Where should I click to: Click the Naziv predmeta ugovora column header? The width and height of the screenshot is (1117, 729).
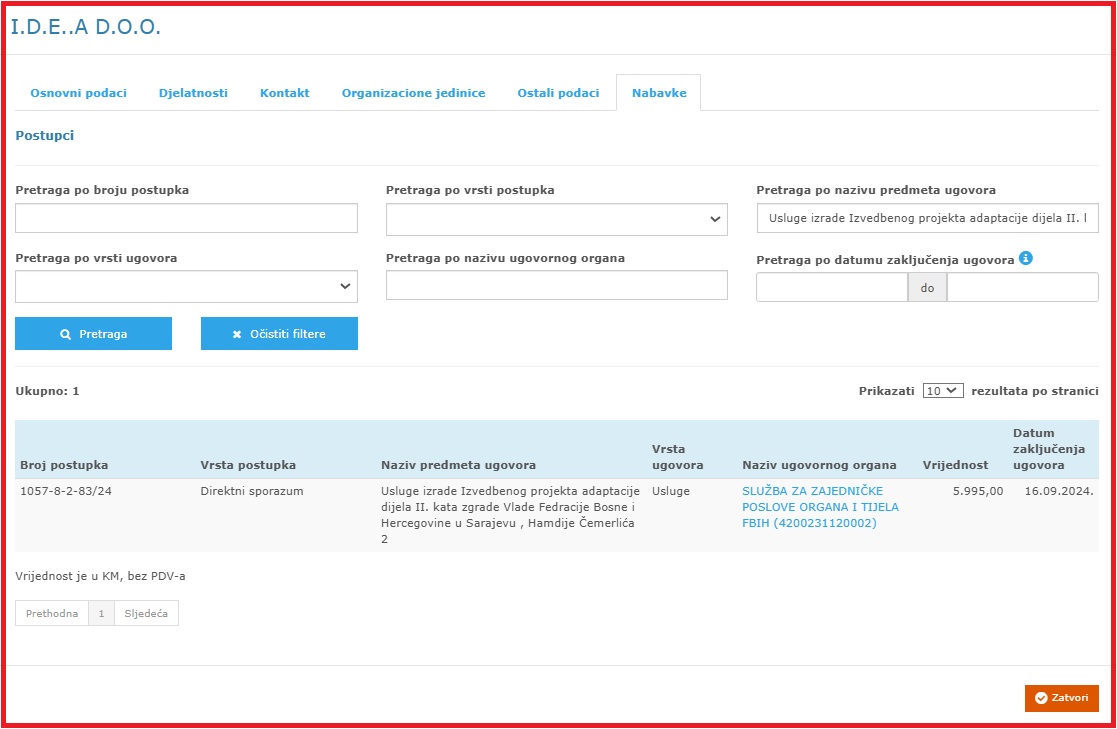click(458, 465)
